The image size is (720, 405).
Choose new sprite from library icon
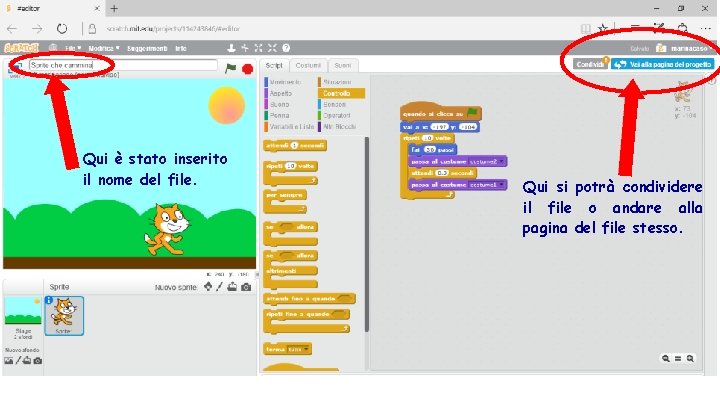(x=208, y=287)
